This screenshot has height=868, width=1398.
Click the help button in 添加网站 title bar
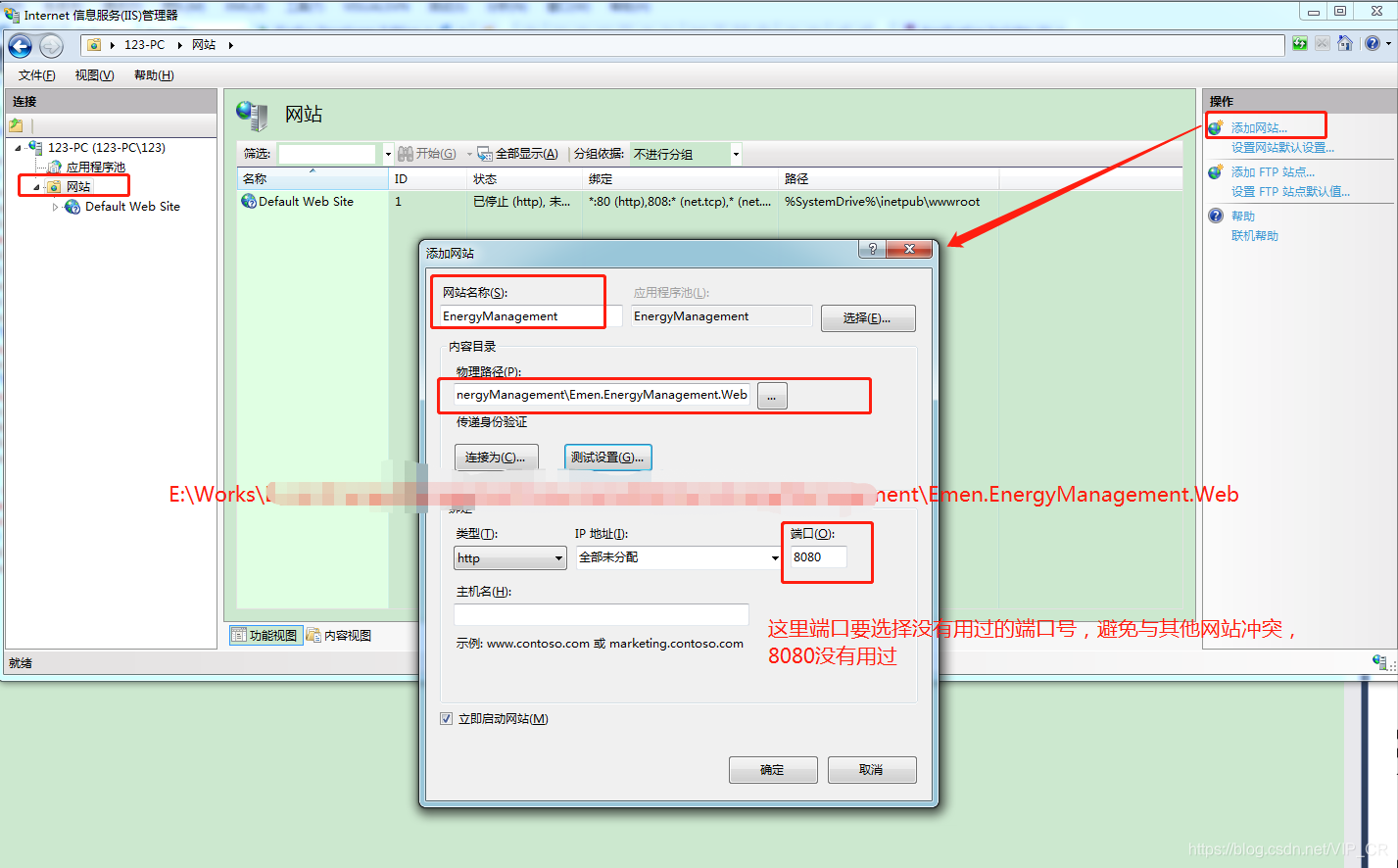[872, 249]
